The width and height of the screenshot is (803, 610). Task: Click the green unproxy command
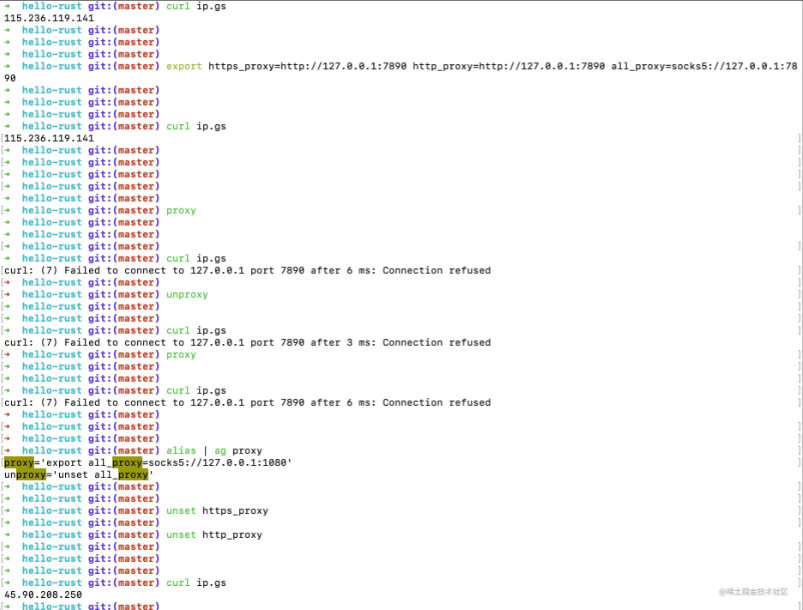tap(187, 295)
